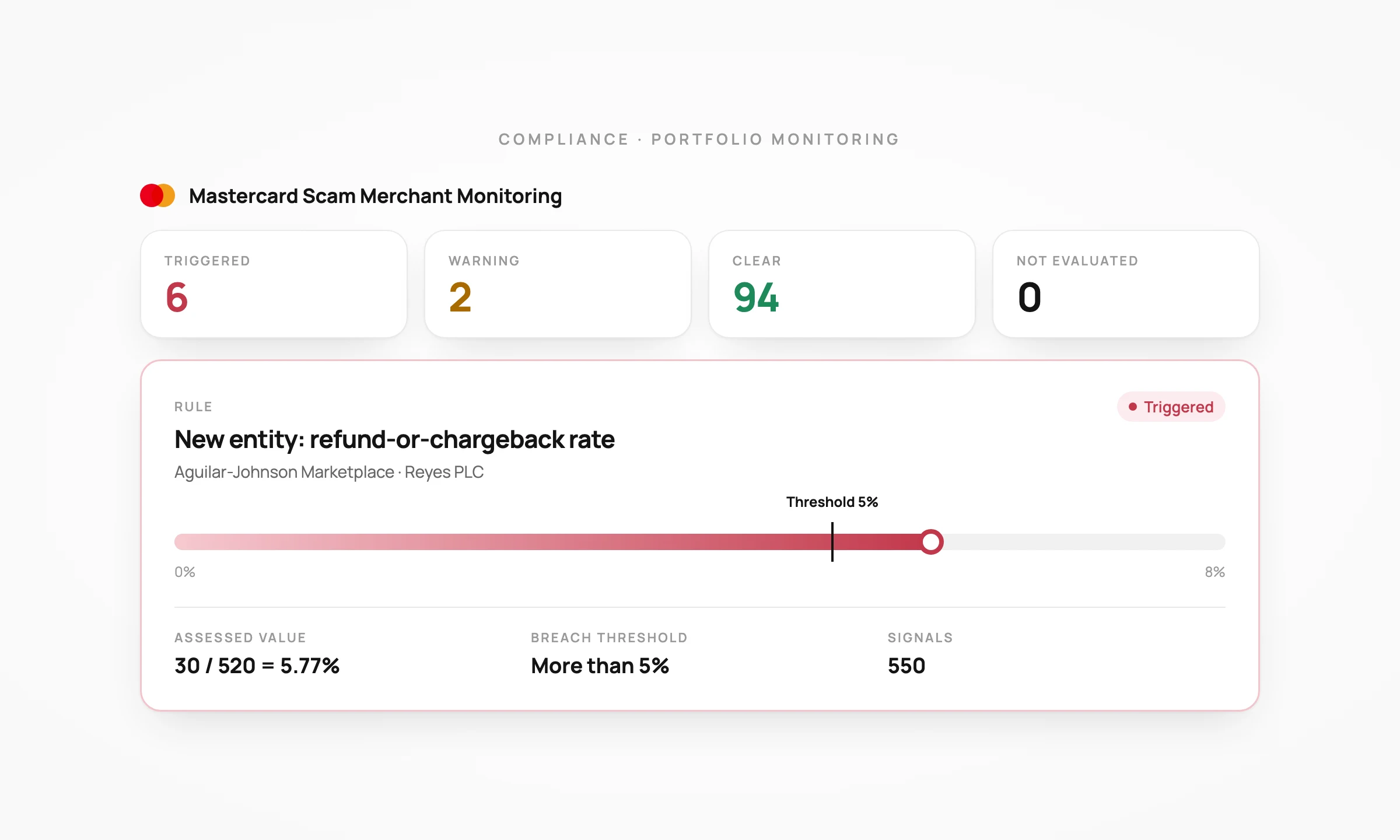
Task: Click the Triggered status badge
Action: [x=1171, y=407]
